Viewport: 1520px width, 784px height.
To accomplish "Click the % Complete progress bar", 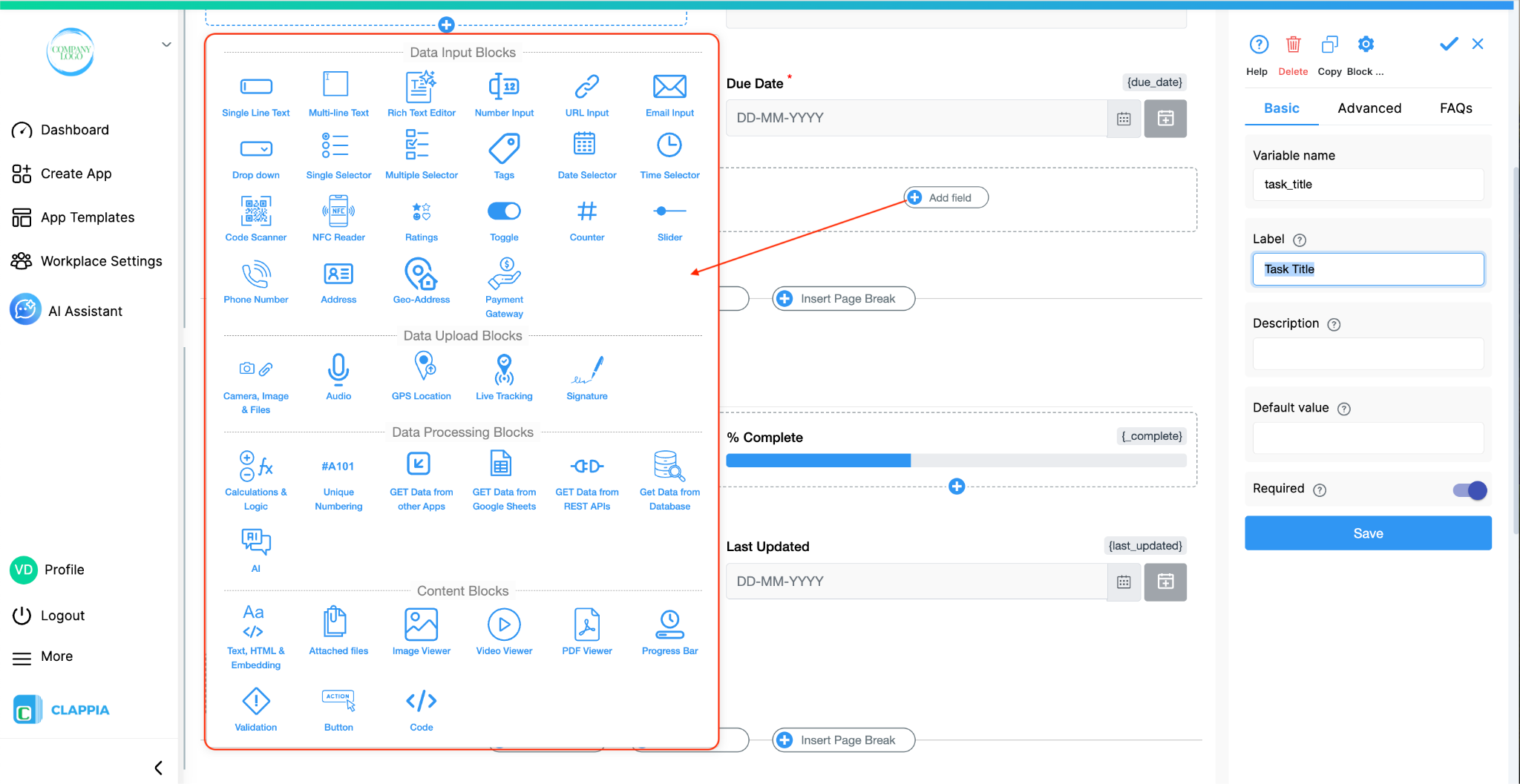I will [x=956, y=461].
